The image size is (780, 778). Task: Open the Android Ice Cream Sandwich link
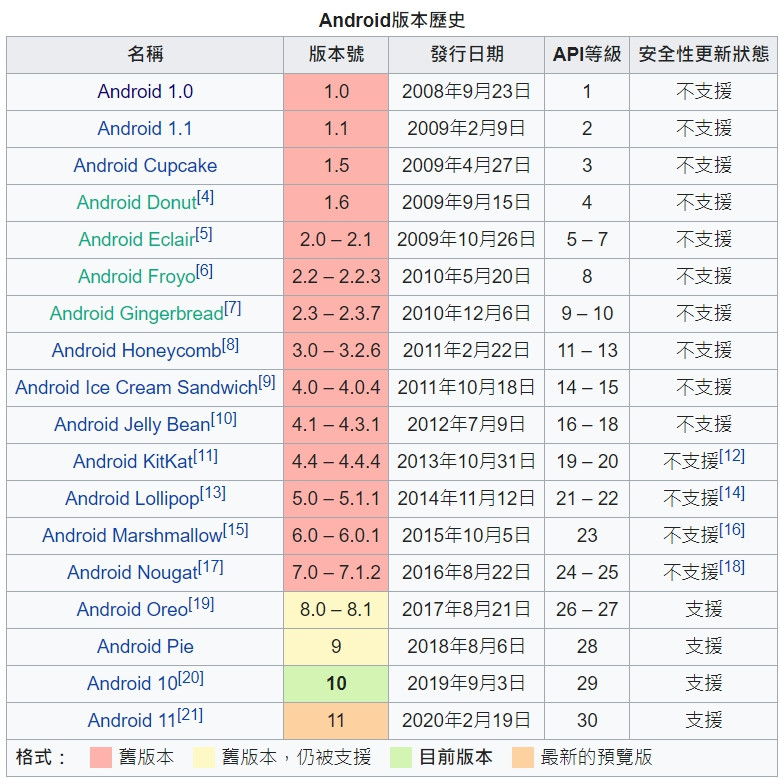(x=137, y=388)
